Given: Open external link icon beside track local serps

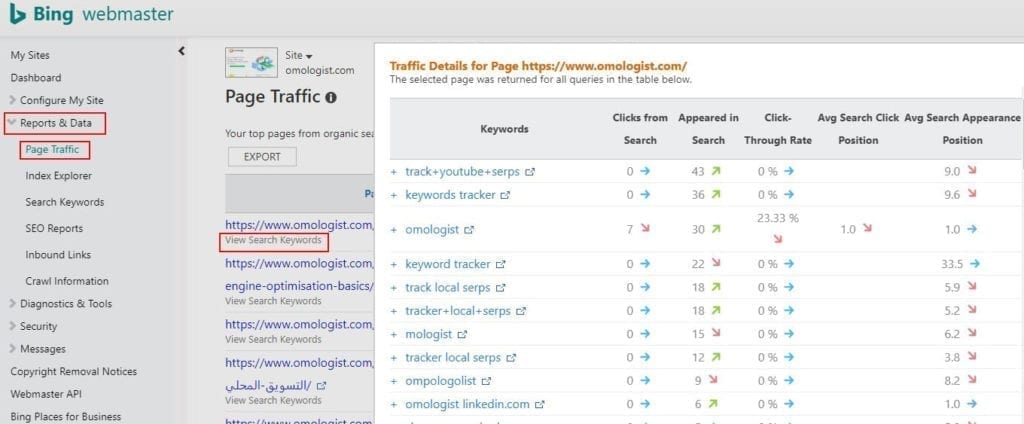Looking at the screenshot, I should [x=501, y=288].
